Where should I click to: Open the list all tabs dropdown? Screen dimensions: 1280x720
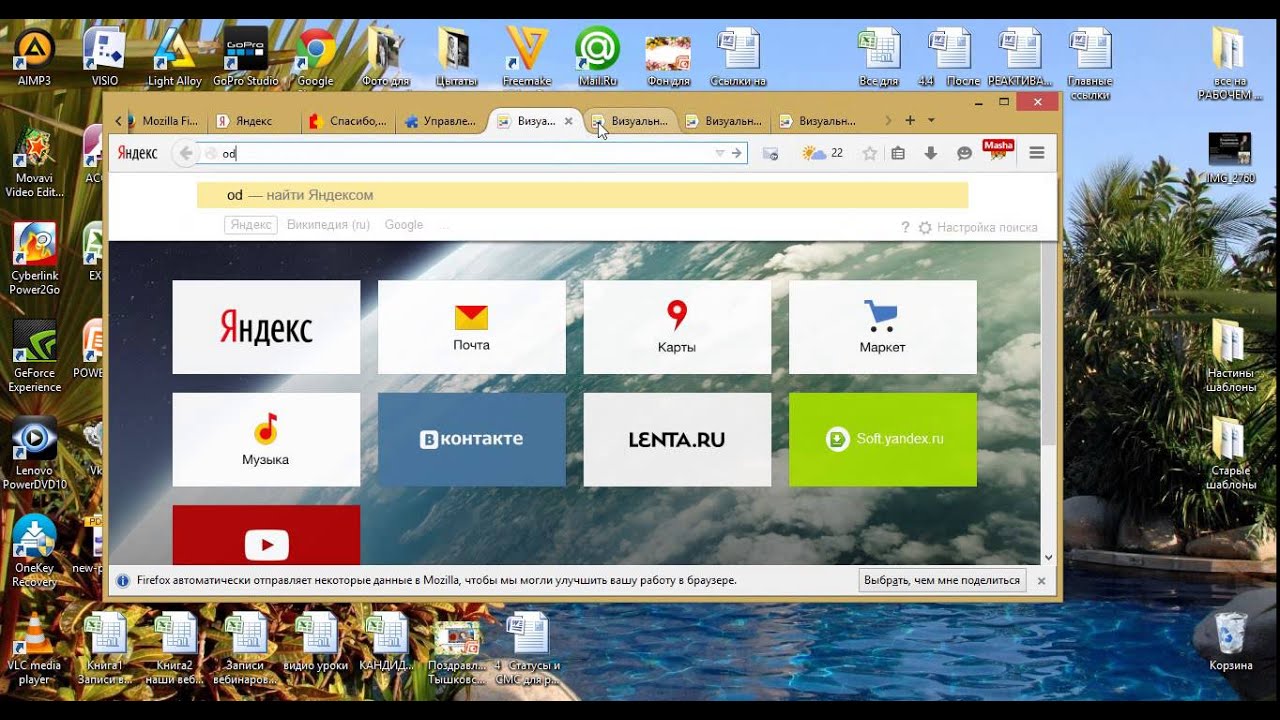coord(931,120)
